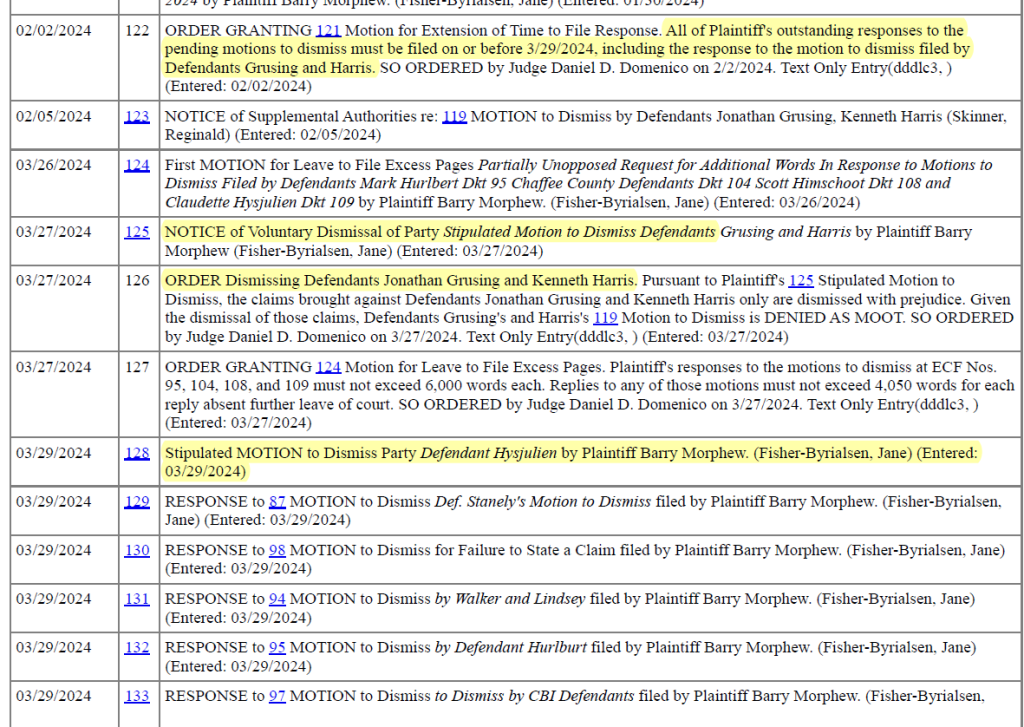Open docket number 124 in the number column
The height and width of the screenshot is (727, 1024).
tap(137, 165)
